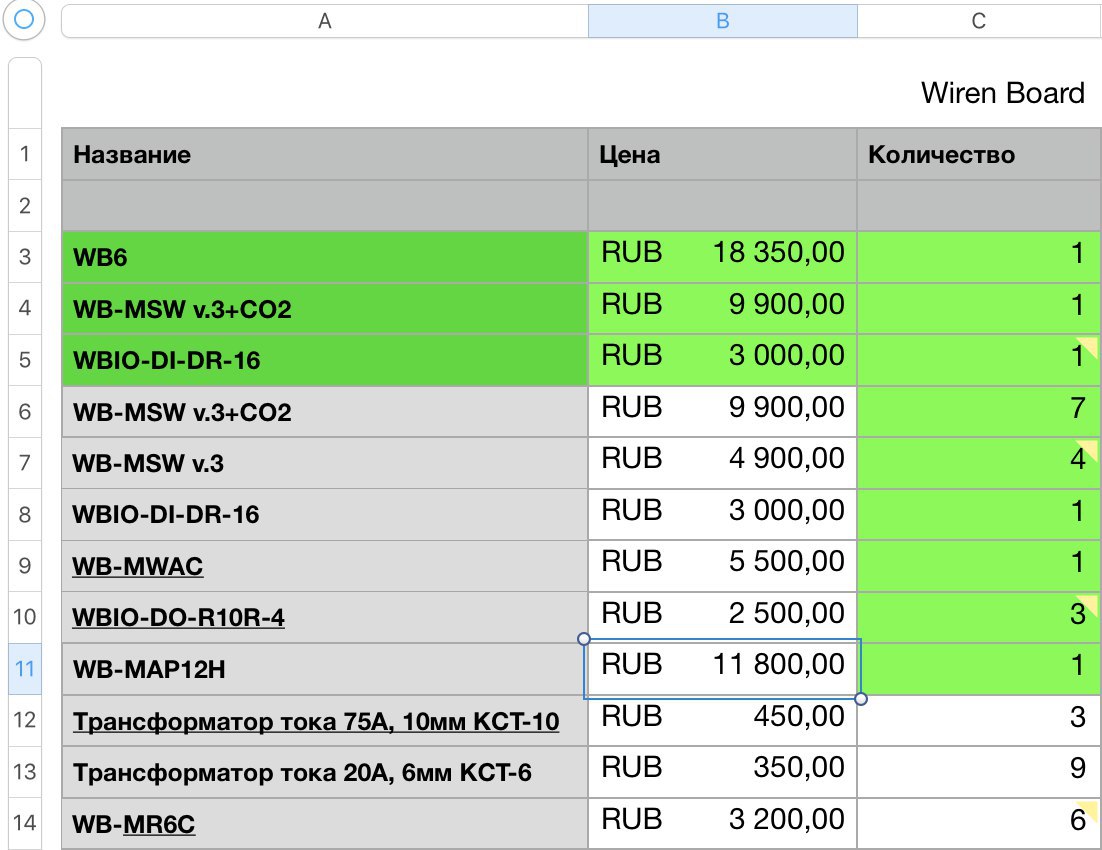
Task: Select the empty price cell in row 2
Action: pyautogui.click(x=722, y=205)
